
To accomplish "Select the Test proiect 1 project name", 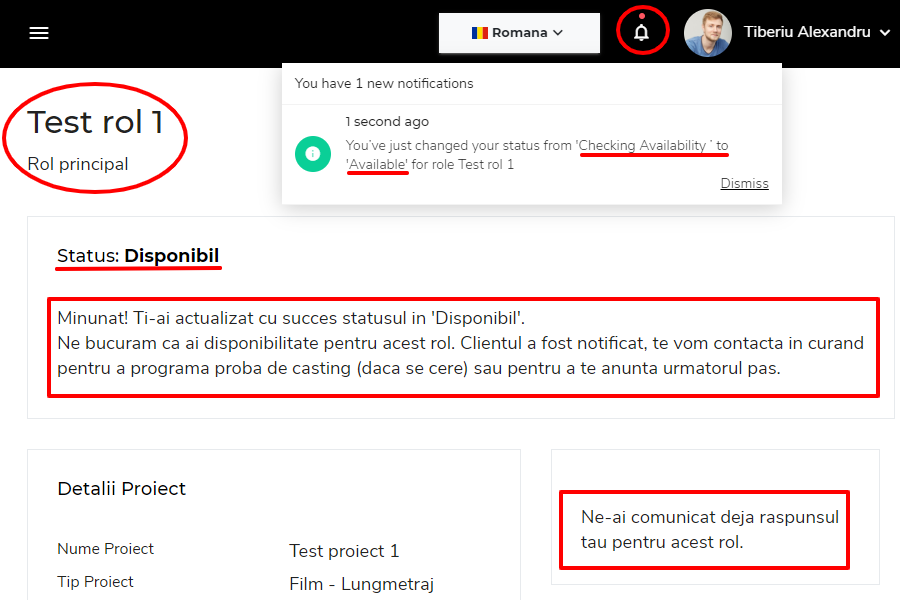I will (x=344, y=551).
